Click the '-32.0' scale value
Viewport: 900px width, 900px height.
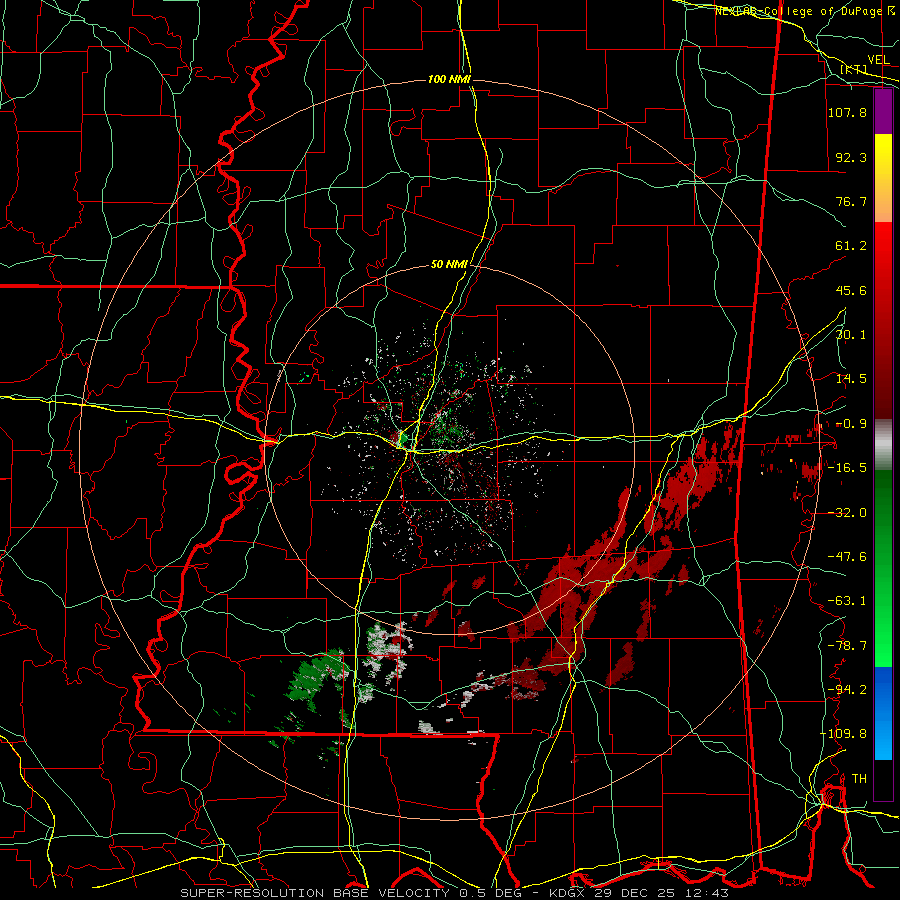847,513
